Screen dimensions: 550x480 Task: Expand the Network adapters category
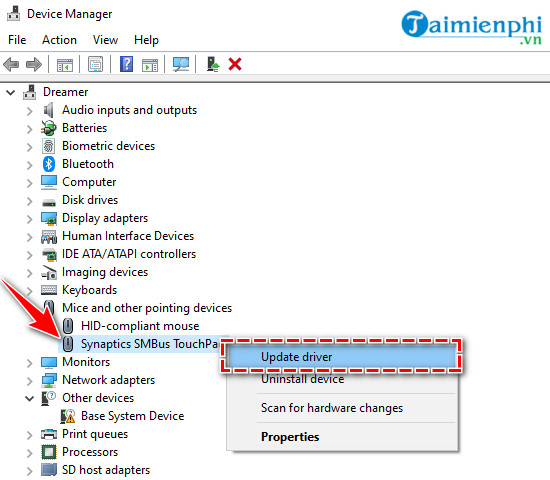pos(29,381)
